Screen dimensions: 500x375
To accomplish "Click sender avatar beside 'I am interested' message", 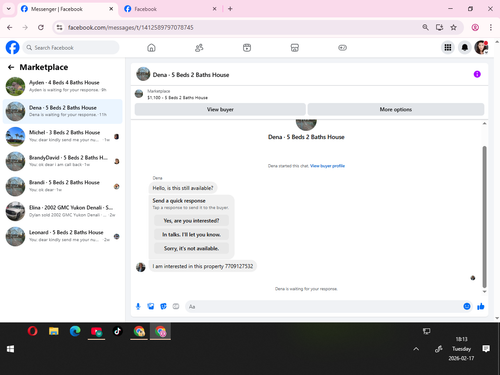I will (x=141, y=267).
